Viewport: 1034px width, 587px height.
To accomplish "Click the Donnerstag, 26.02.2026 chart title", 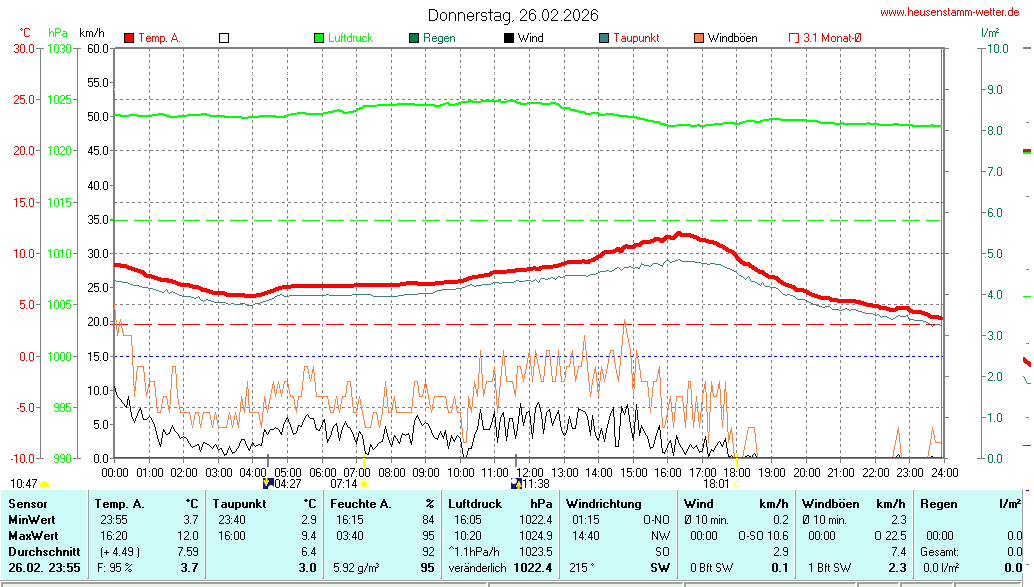I will (513, 15).
